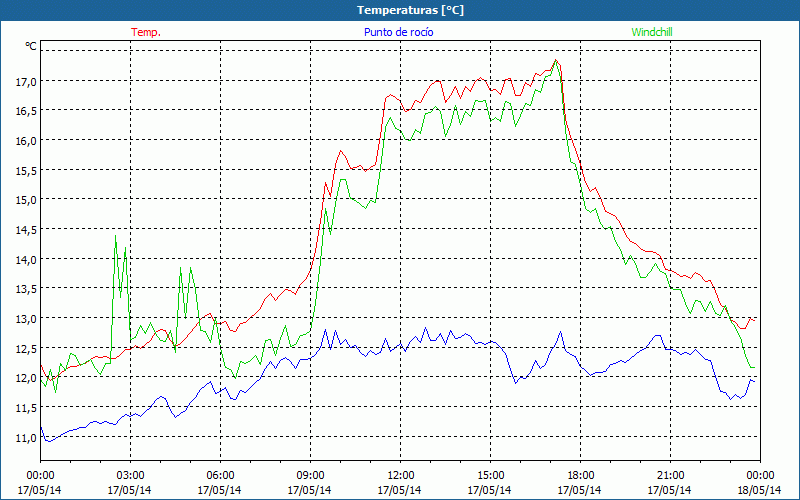This screenshot has height=500, width=800.
Task: Select the red 'Temp.' legend label
Action: (146, 32)
